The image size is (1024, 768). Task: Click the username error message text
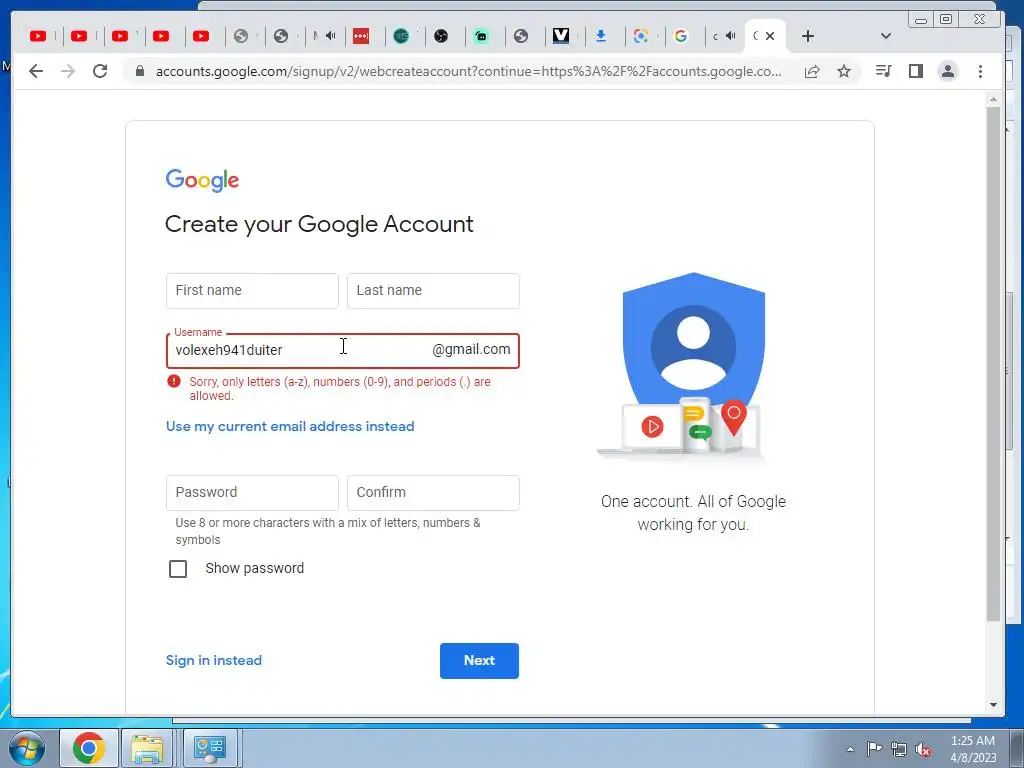point(340,389)
